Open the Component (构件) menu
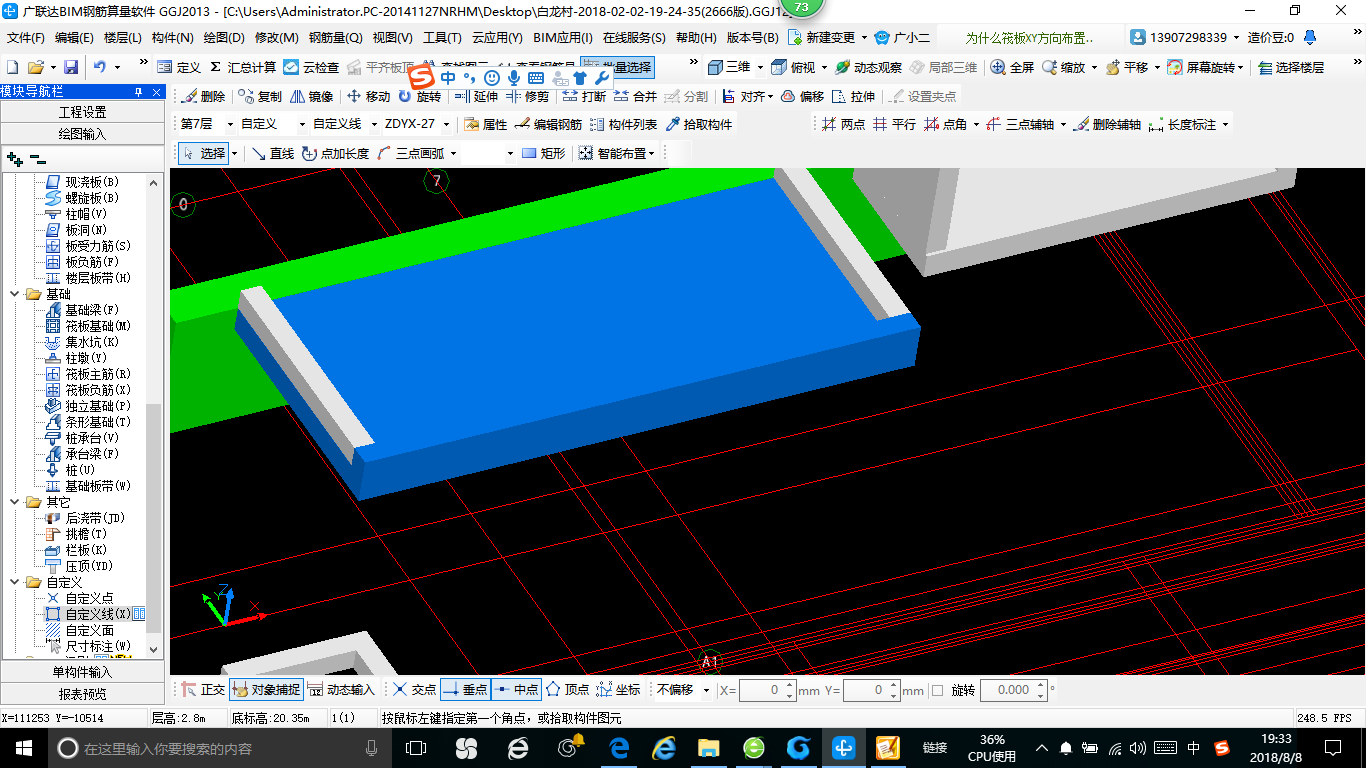Image resolution: width=1366 pixels, height=768 pixels. pos(173,38)
